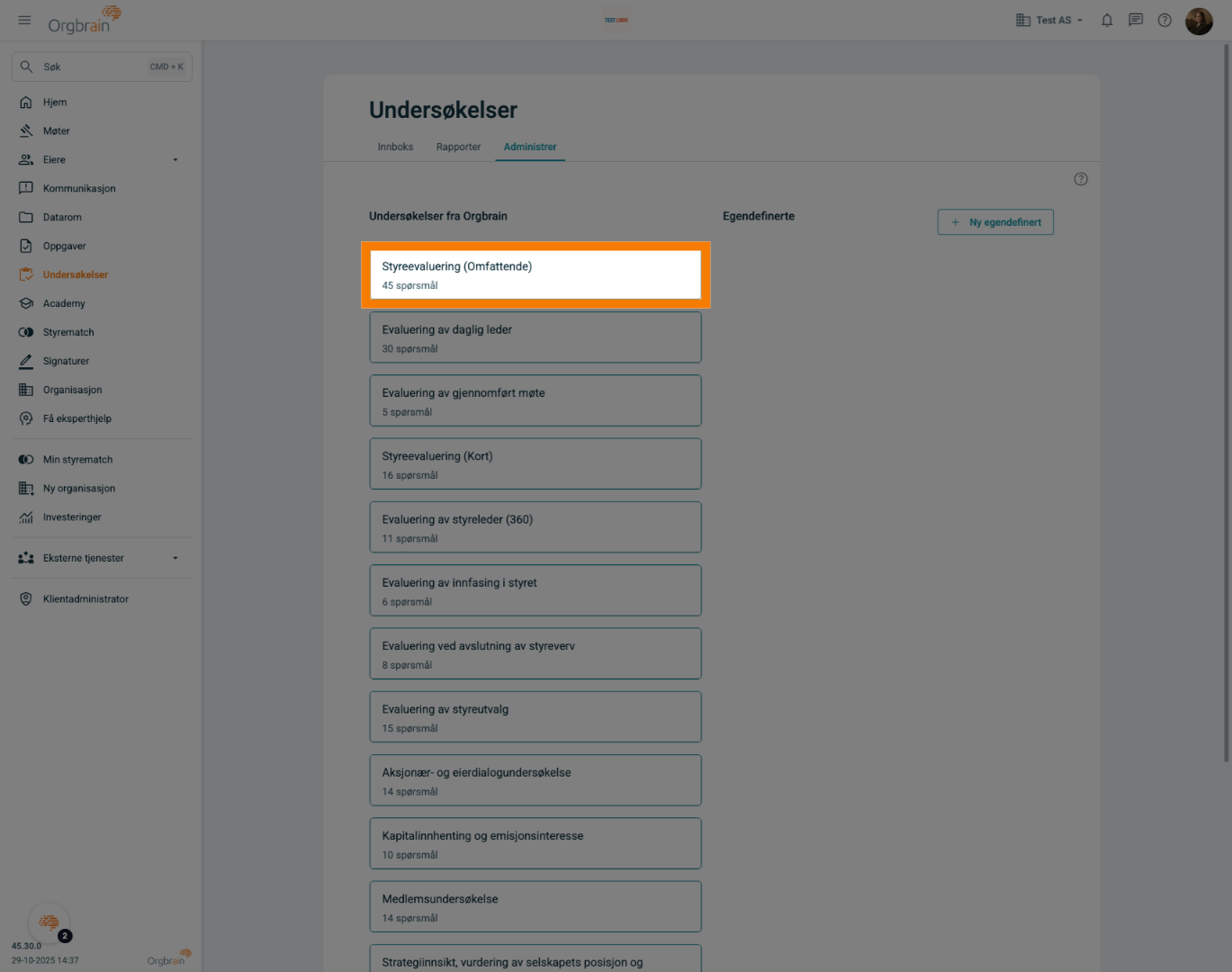The width and height of the screenshot is (1232, 972).
Task: Click the page vertical scrollbar
Action: (x=1226, y=405)
